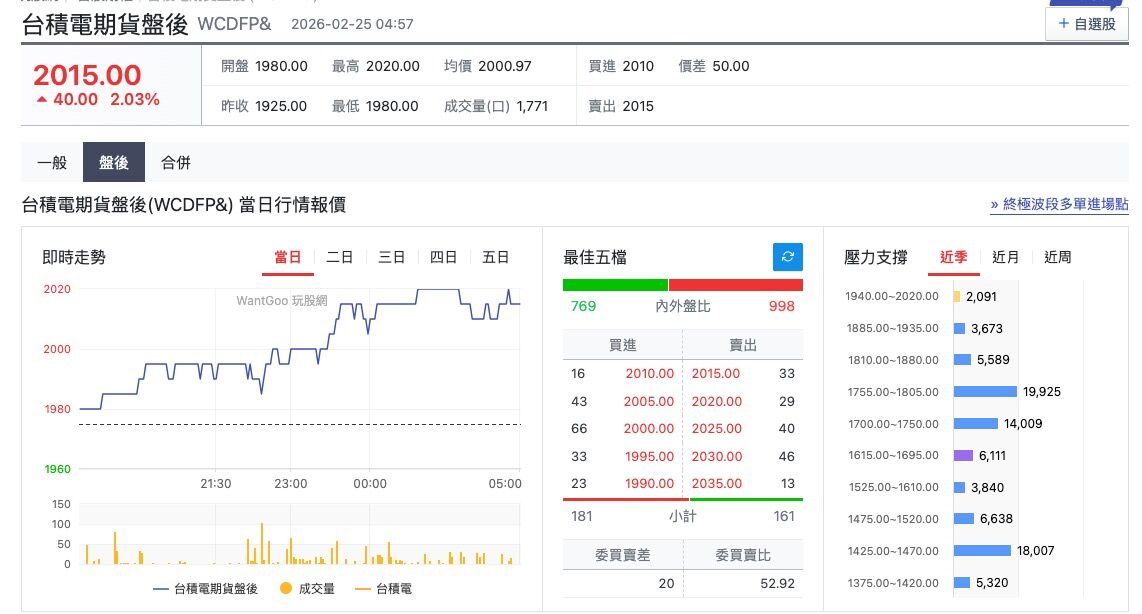Click the 自選股 add-to-watchlist button
The width and height of the screenshot is (1142, 614).
(x=1086, y=24)
